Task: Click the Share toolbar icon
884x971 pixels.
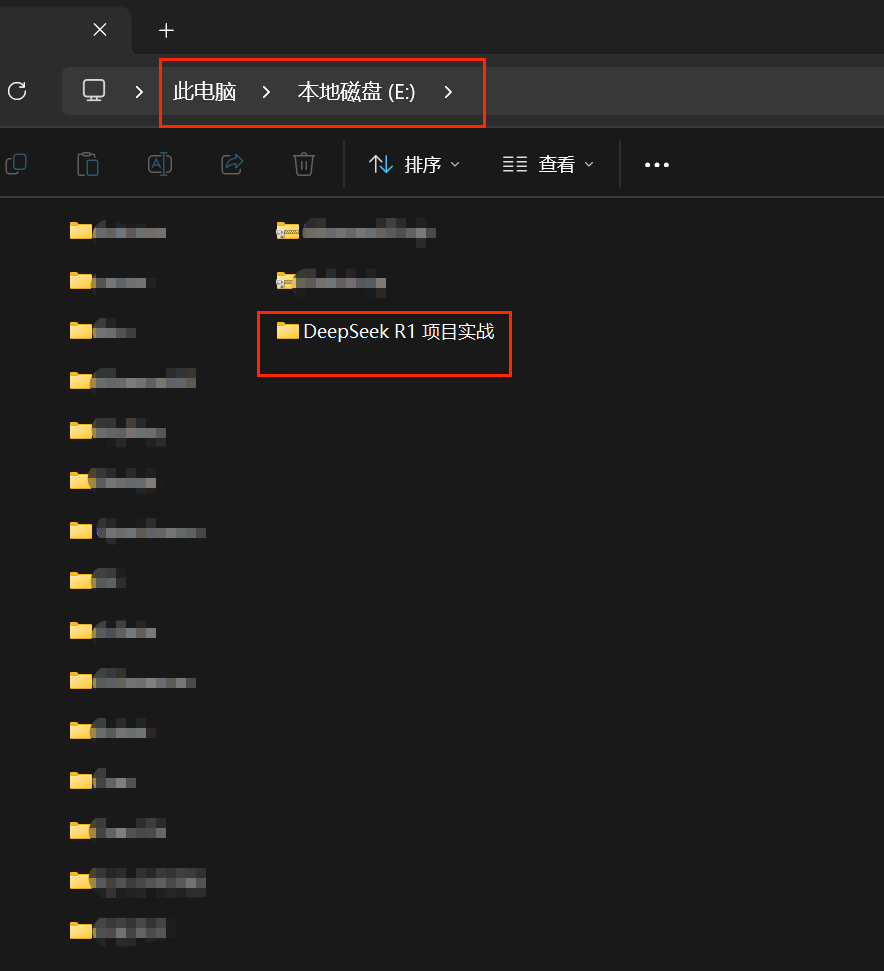Action: pyautogui.click(x=232, y=164)
